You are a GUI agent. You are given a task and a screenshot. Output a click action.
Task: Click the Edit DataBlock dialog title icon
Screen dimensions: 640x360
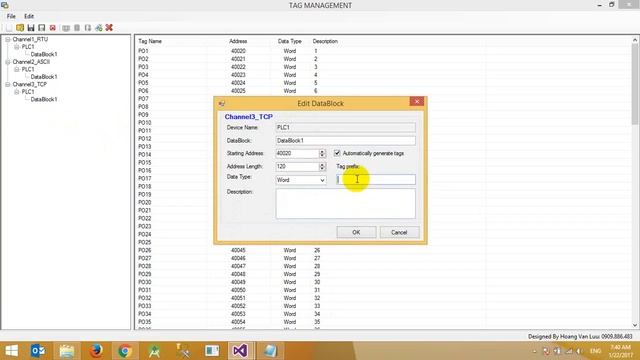[x=222, y=104]
